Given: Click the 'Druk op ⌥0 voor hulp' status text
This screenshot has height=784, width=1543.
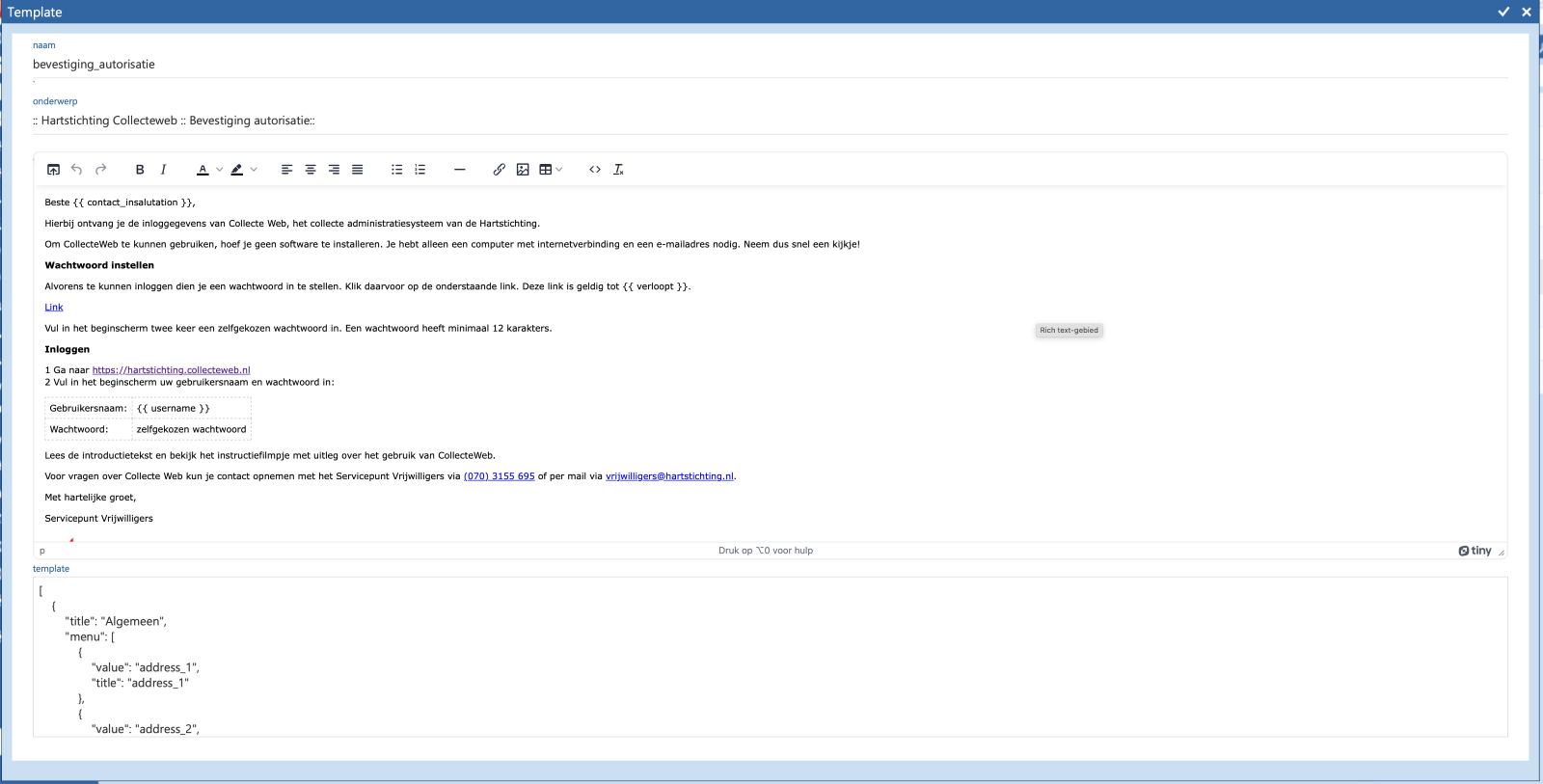Looking at the screenshot, I should point(766,551).
